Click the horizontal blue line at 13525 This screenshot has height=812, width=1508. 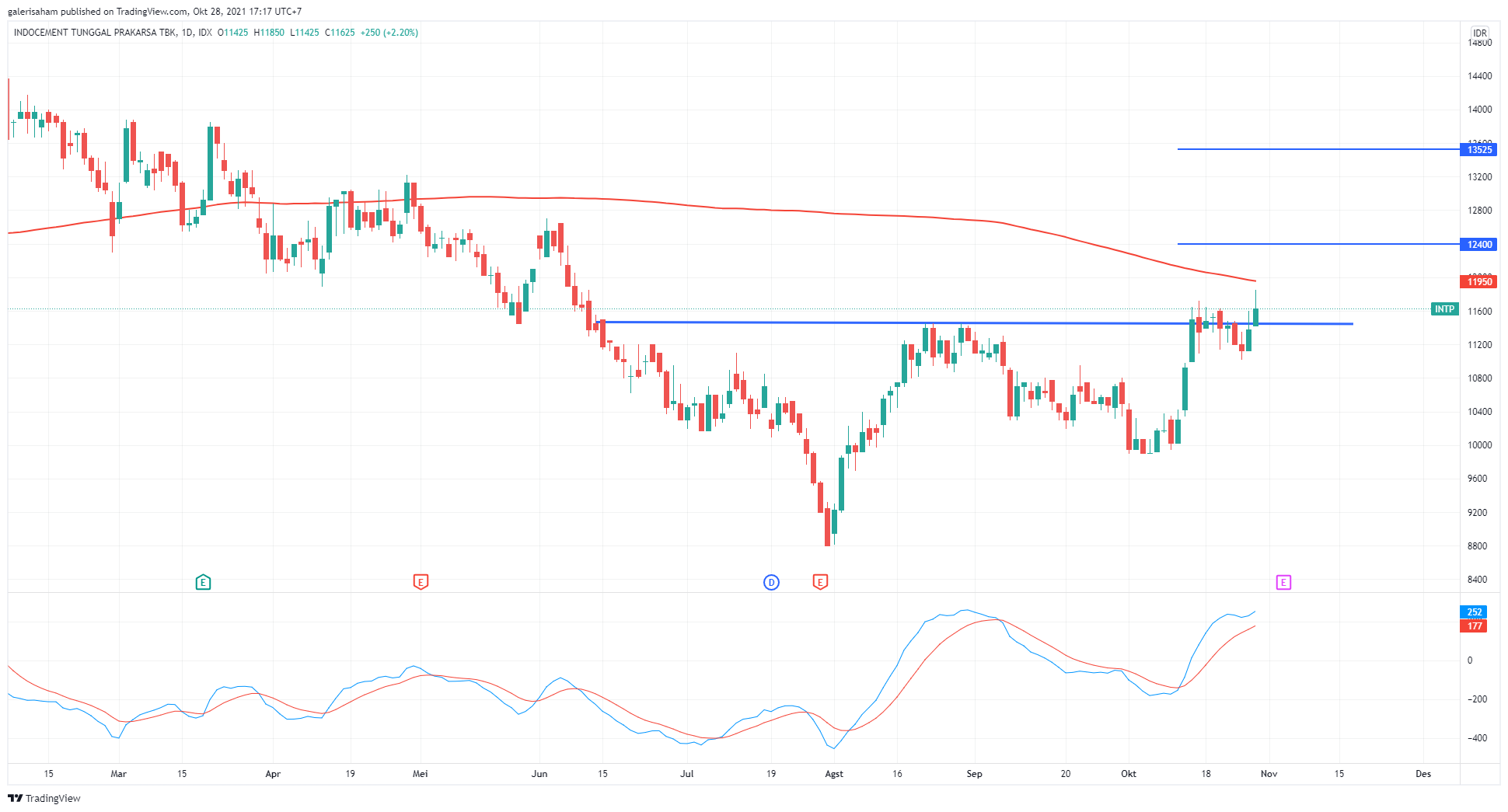click(1318, 149)
